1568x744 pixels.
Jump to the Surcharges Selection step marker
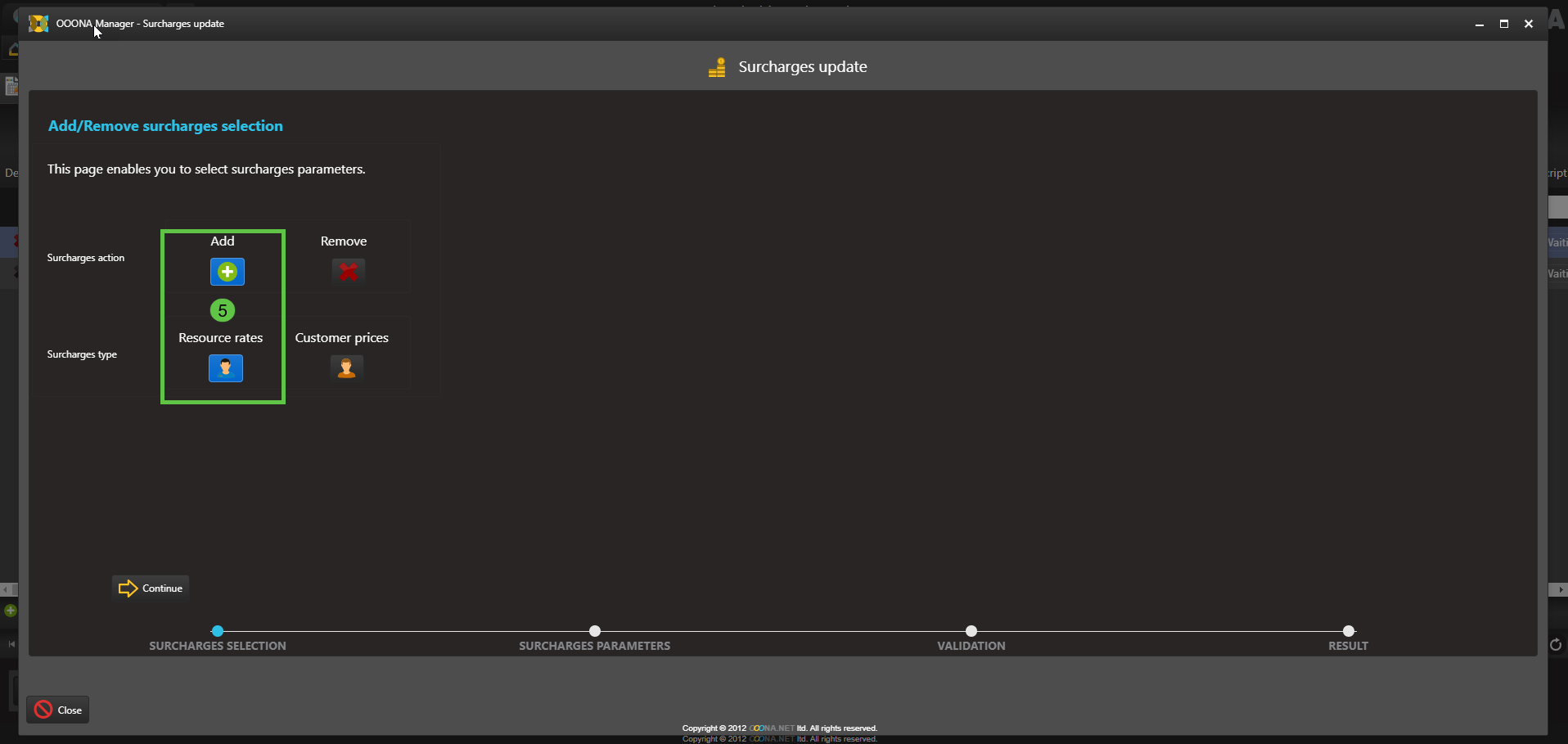point(217,631)
